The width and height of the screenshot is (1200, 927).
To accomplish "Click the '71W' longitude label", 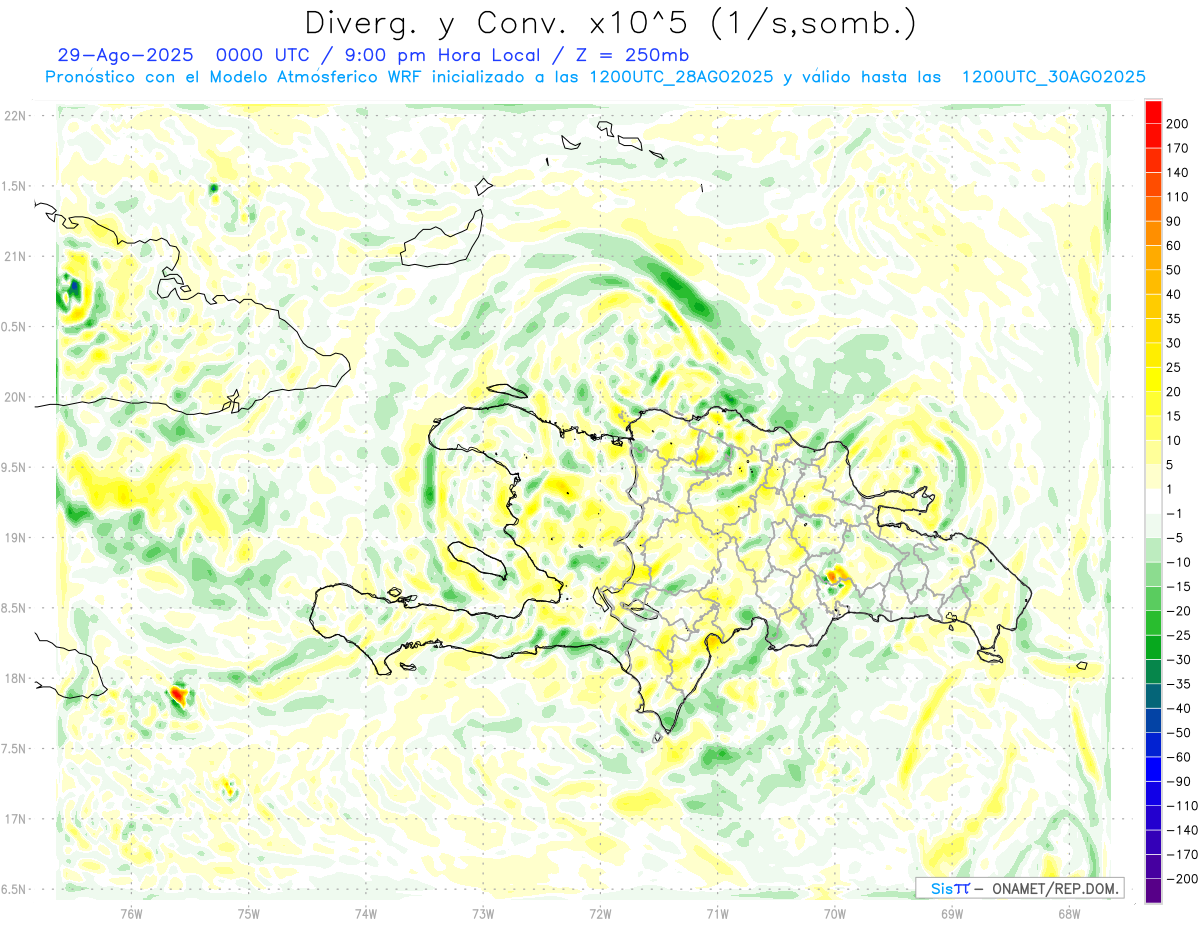I will (x=717, y=914).
